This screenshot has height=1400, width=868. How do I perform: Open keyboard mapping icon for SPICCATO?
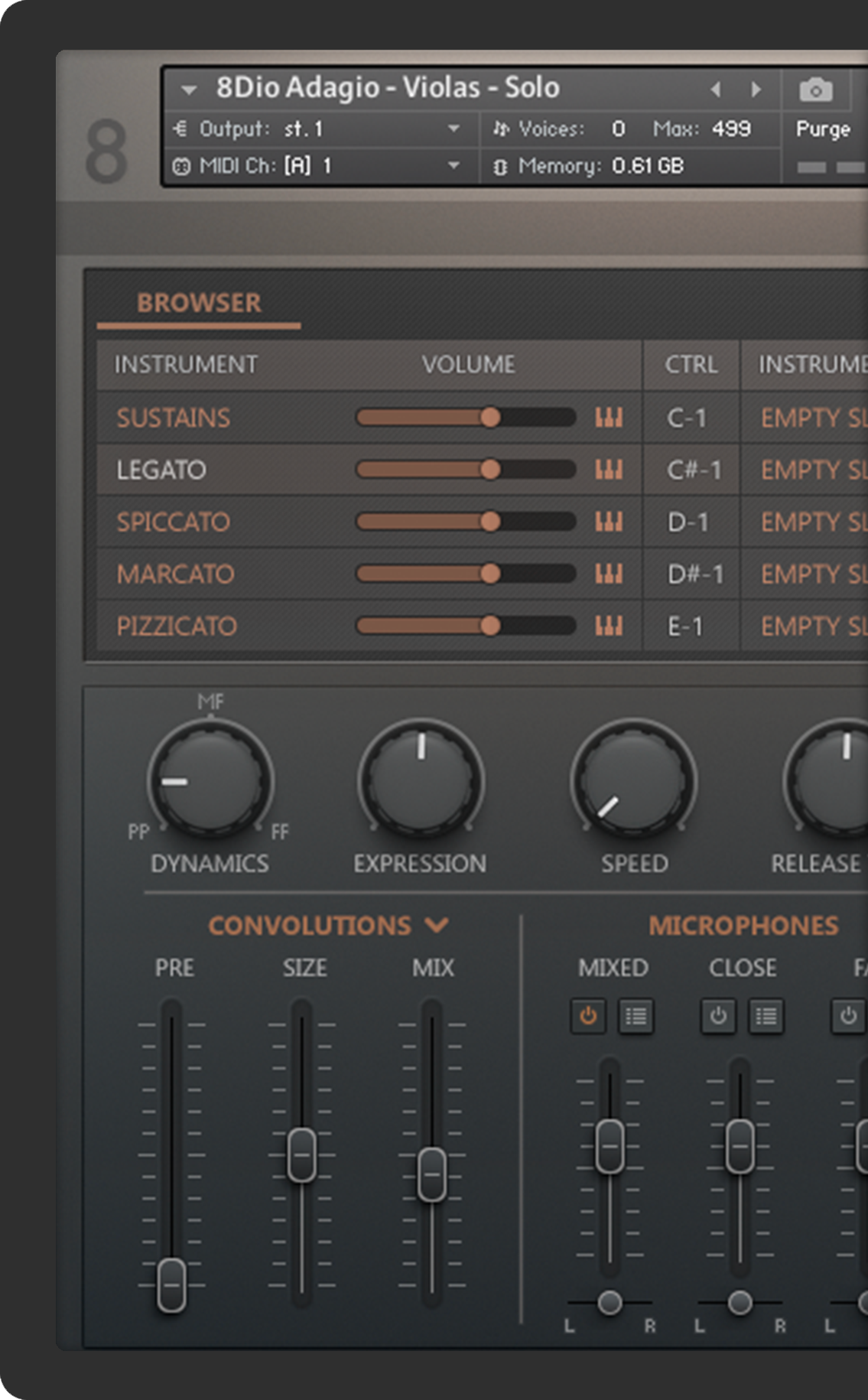tap(609, 522)
